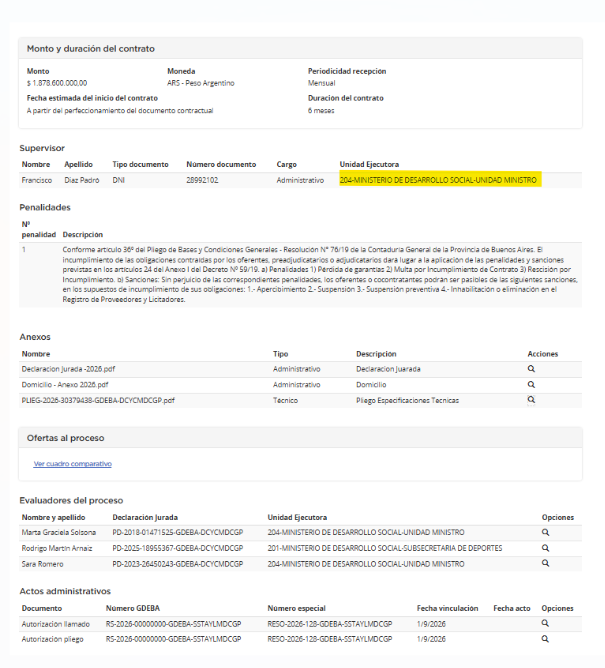Click the Mensual periodicity value

(322, 83)
